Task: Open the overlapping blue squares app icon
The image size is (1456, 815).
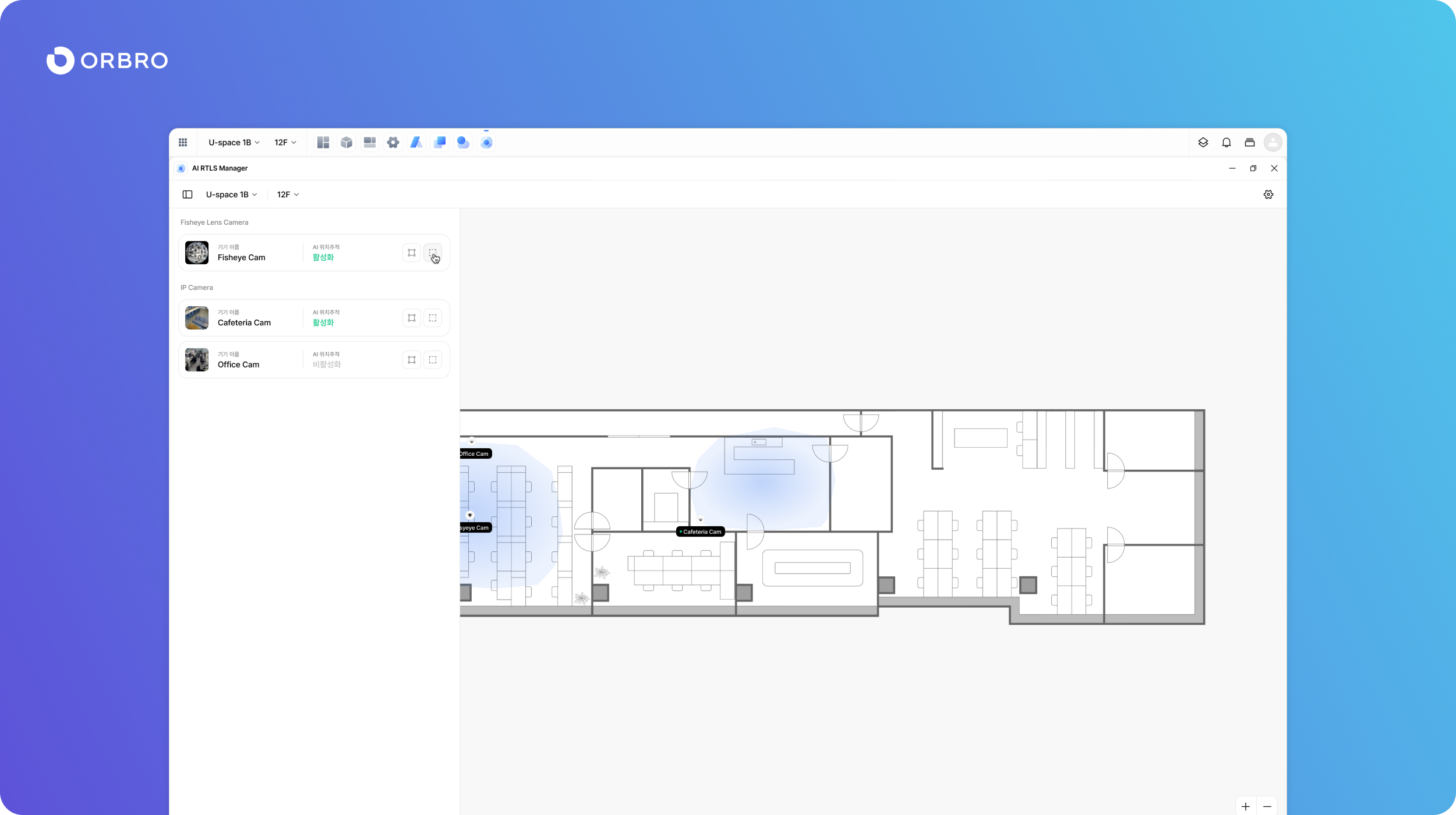Action: (440, 143)
